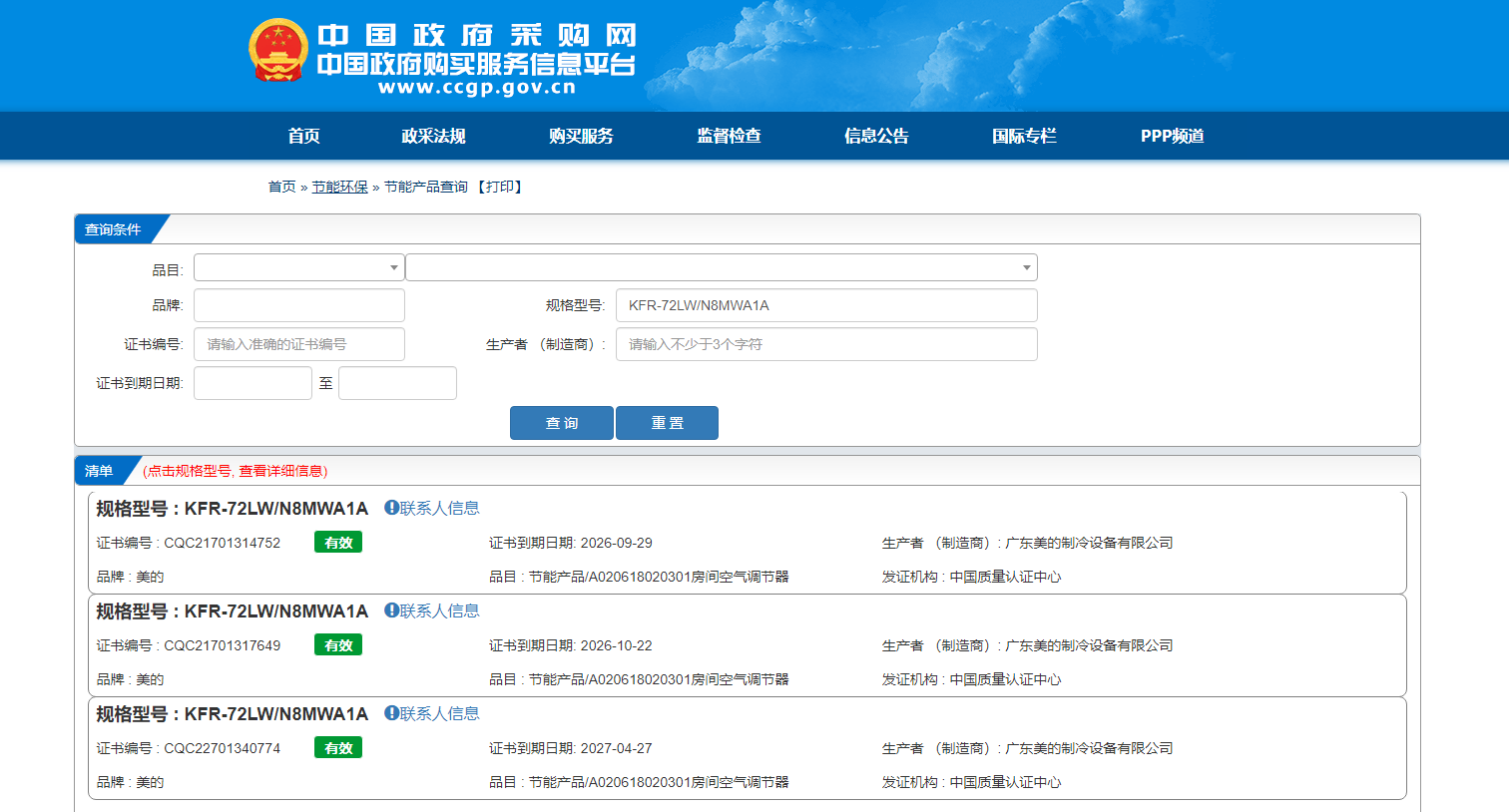Viewport: 1509px width, 812px height.
Task: Click expiry date text 2026-09-29
Action: pyautogui.click(x=617, y=543)
